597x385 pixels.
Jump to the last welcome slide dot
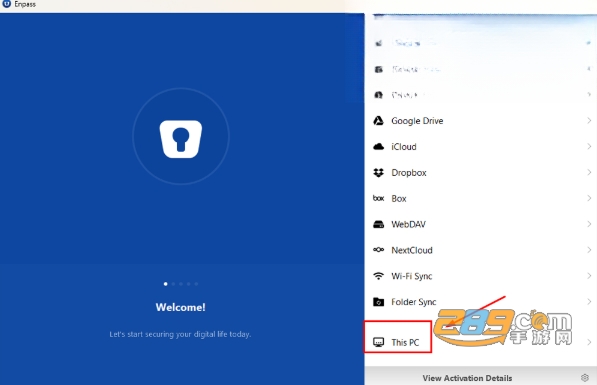pyautogui.click(x=196, y=284)
